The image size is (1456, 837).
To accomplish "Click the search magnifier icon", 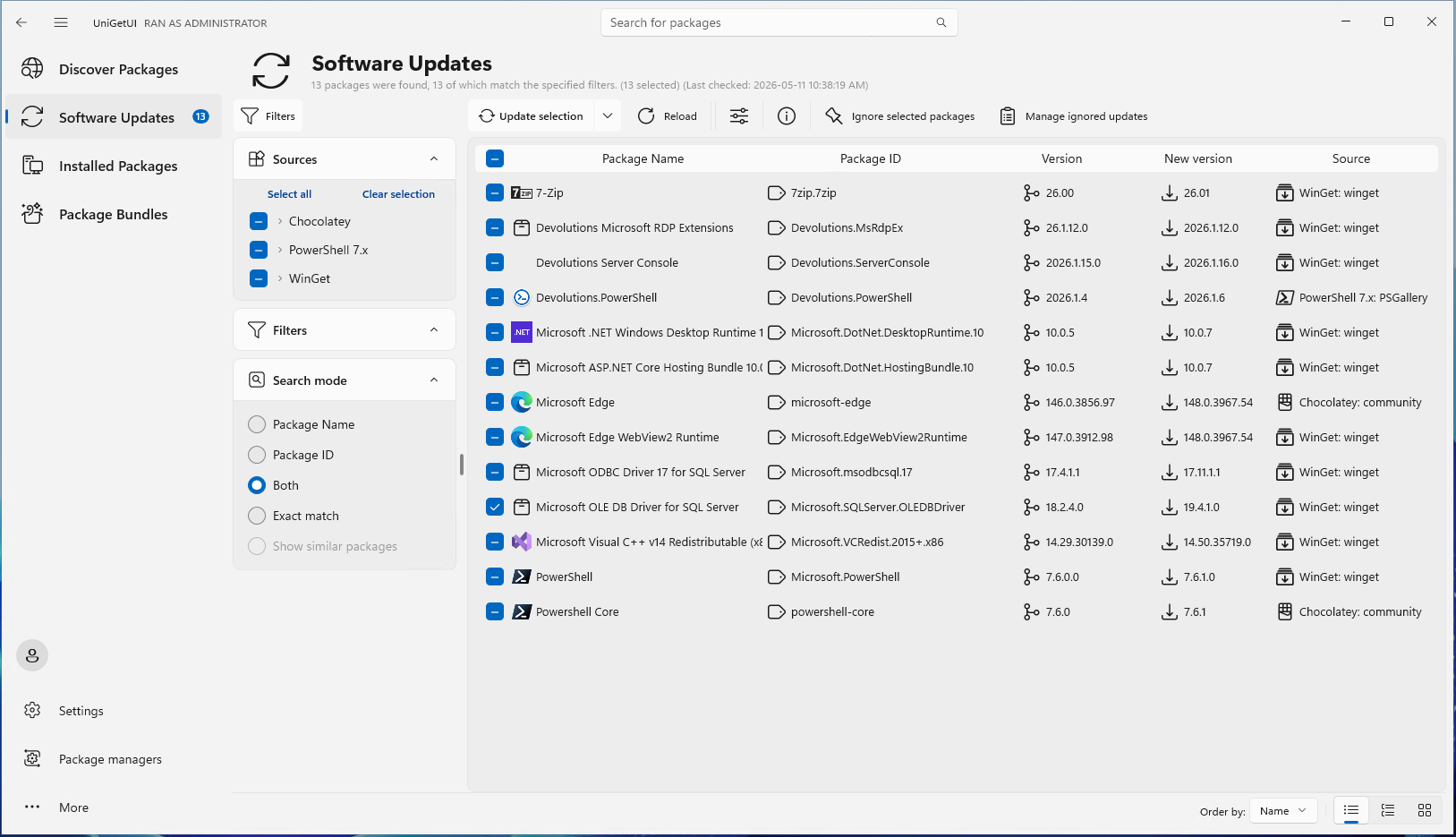I will pos(941,22).
